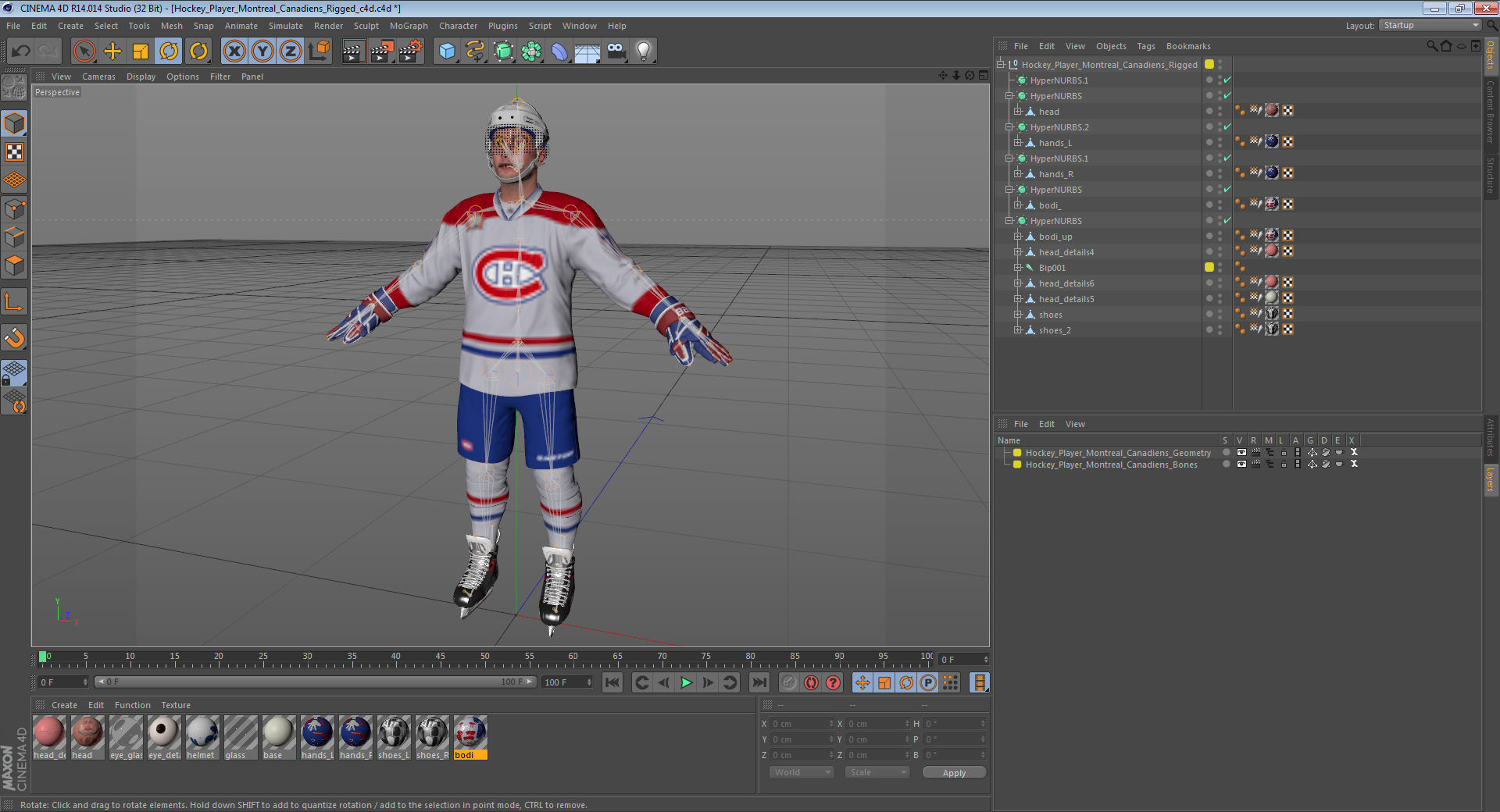Open Objects panel Tags menu
Viewport: 1500px width, 812px height.
pyautogui.click(x=1145, y=46)
